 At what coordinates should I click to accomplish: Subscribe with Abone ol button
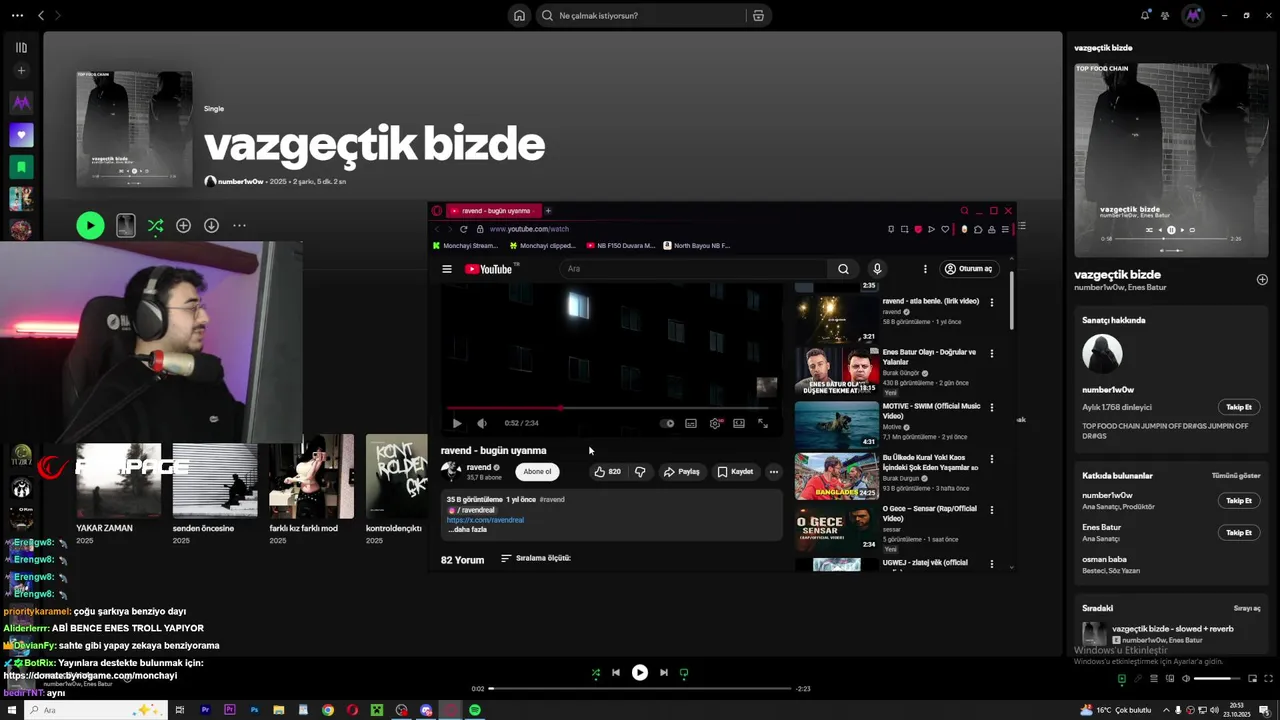(x=537, y=471)
